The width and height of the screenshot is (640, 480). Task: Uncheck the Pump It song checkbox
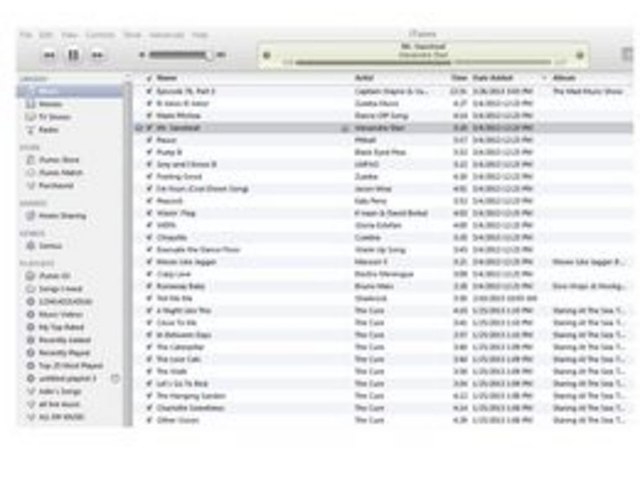click(x=149, y=152)
